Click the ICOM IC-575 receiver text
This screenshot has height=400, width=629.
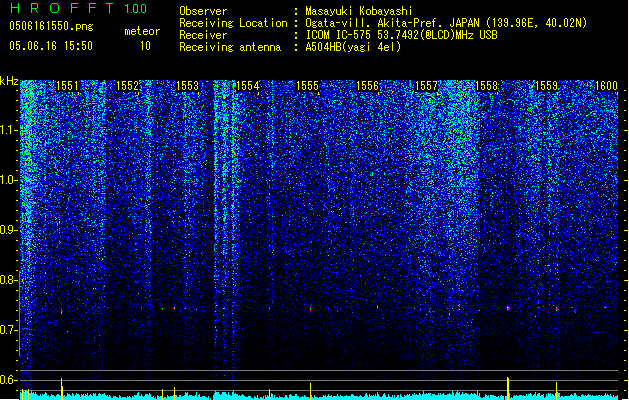[x=401, y=35]
